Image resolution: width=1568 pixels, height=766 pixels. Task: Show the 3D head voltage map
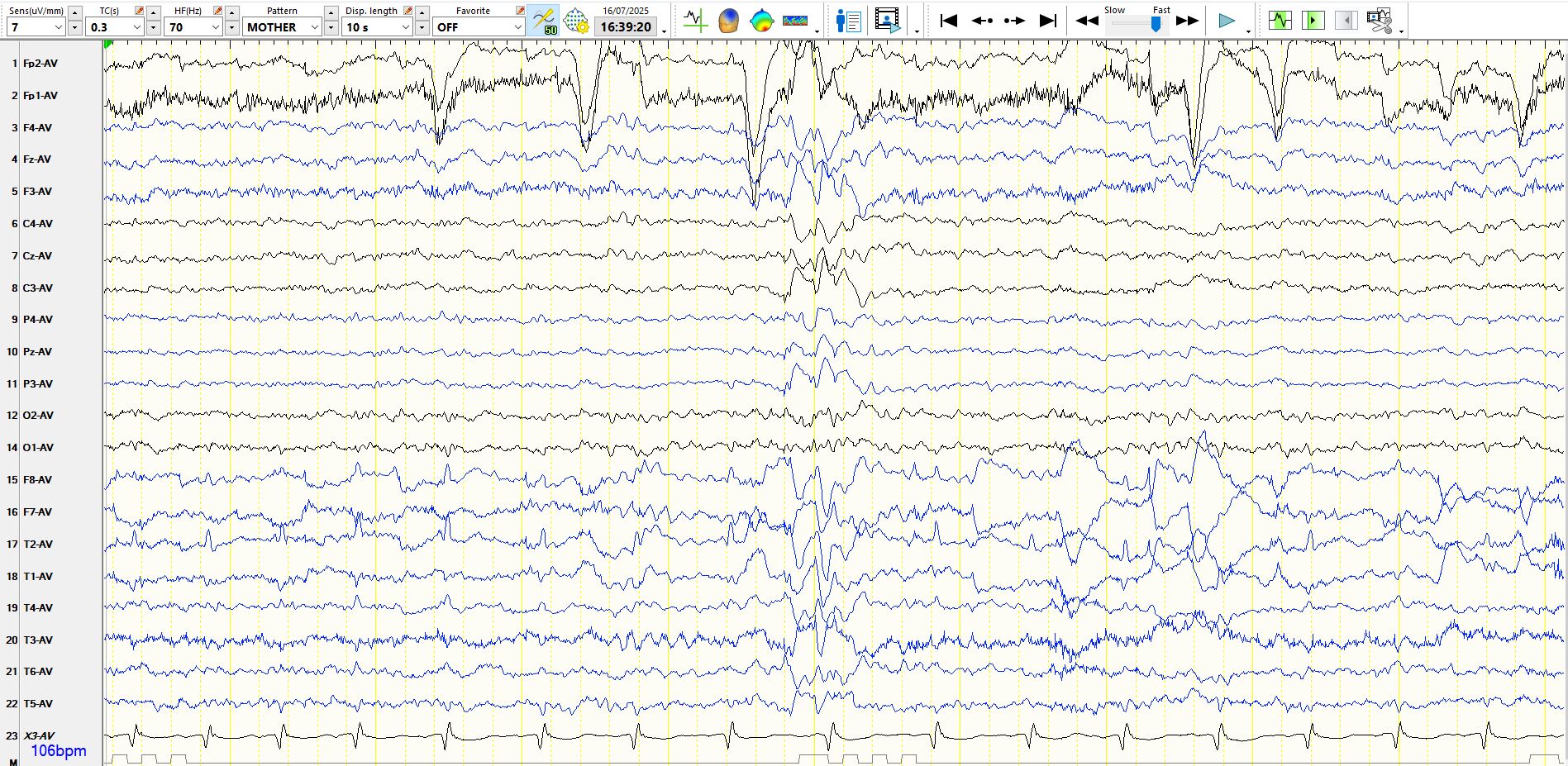coord(728,20)
